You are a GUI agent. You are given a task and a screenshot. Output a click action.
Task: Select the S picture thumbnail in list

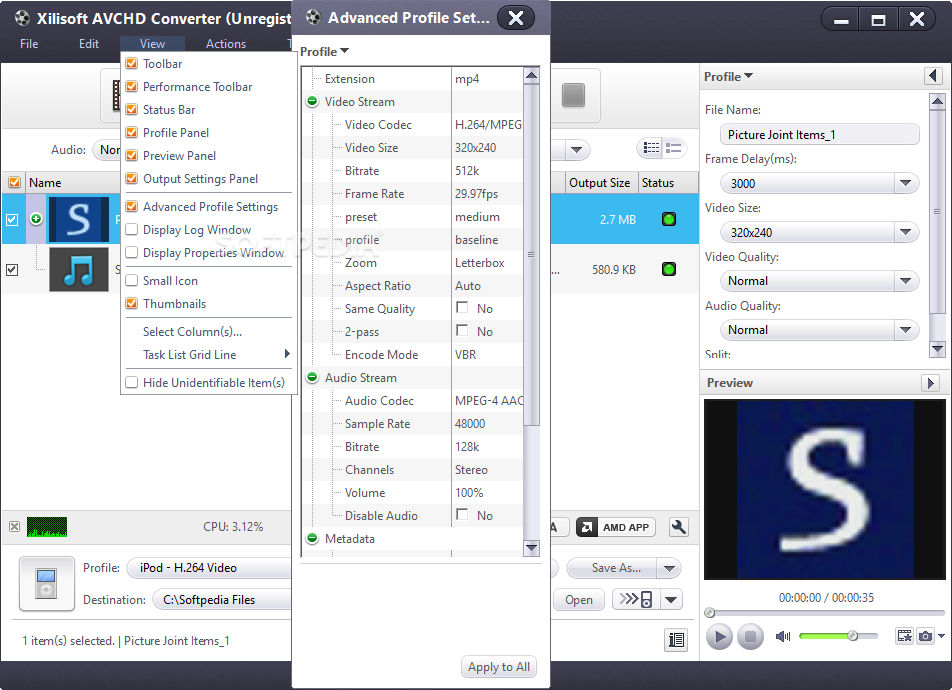(79, 219)
